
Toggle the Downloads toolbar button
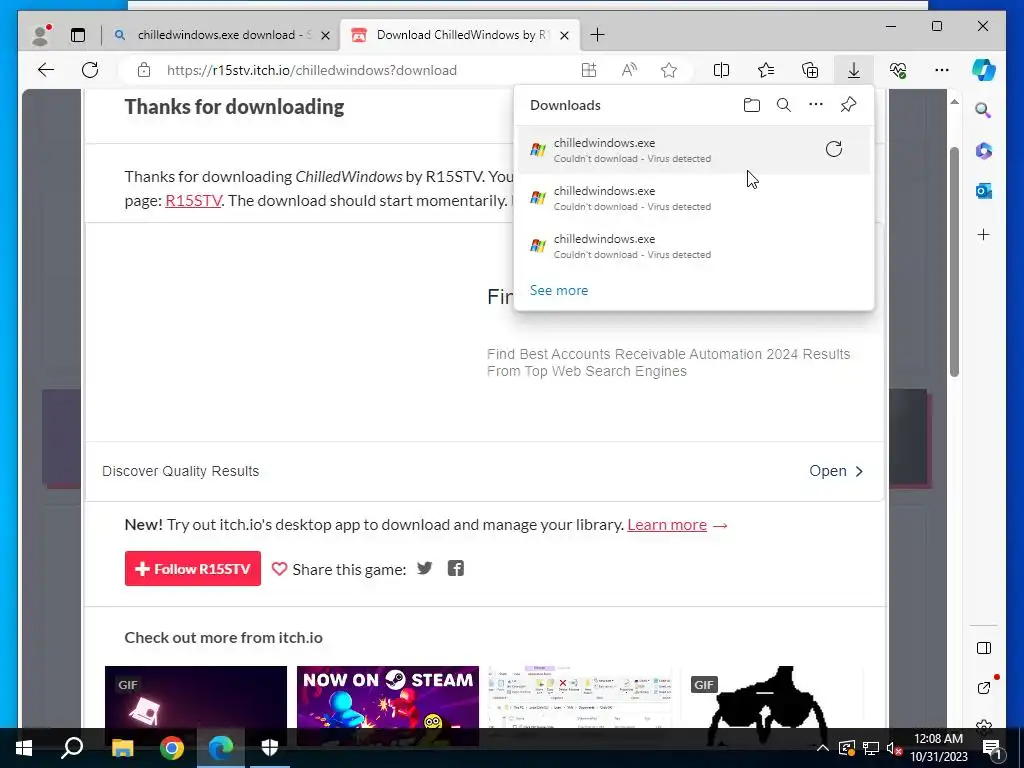click(x=854, y=70)
